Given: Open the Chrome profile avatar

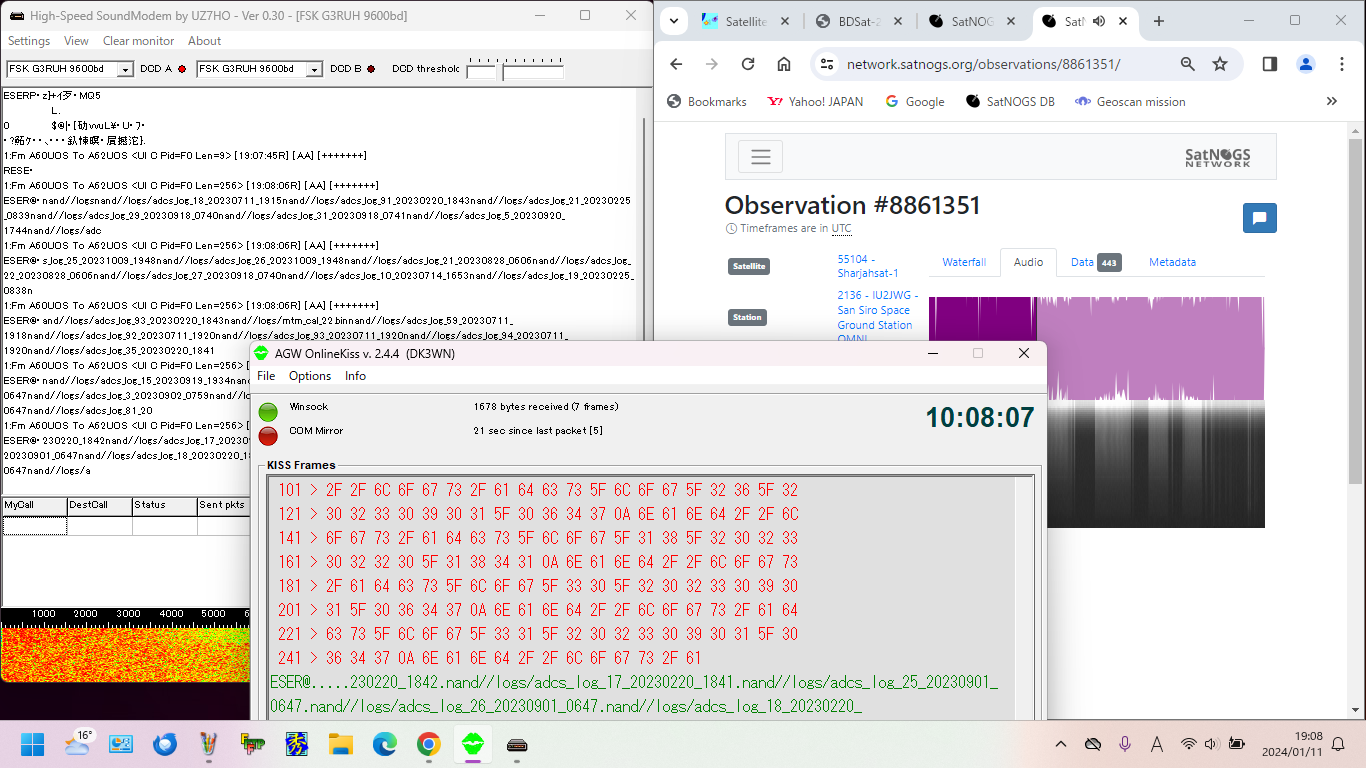Looking at the screenshot, I should 1305,64.
